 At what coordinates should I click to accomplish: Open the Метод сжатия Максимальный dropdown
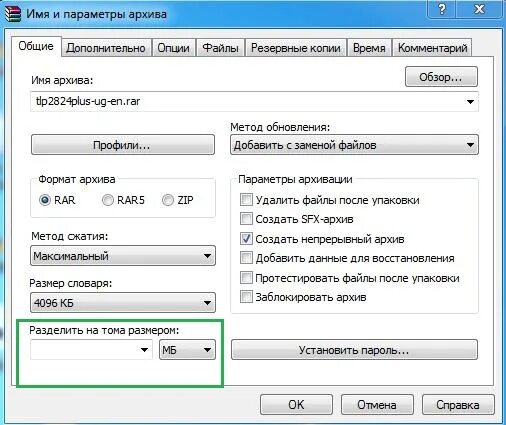pos(123,256)
